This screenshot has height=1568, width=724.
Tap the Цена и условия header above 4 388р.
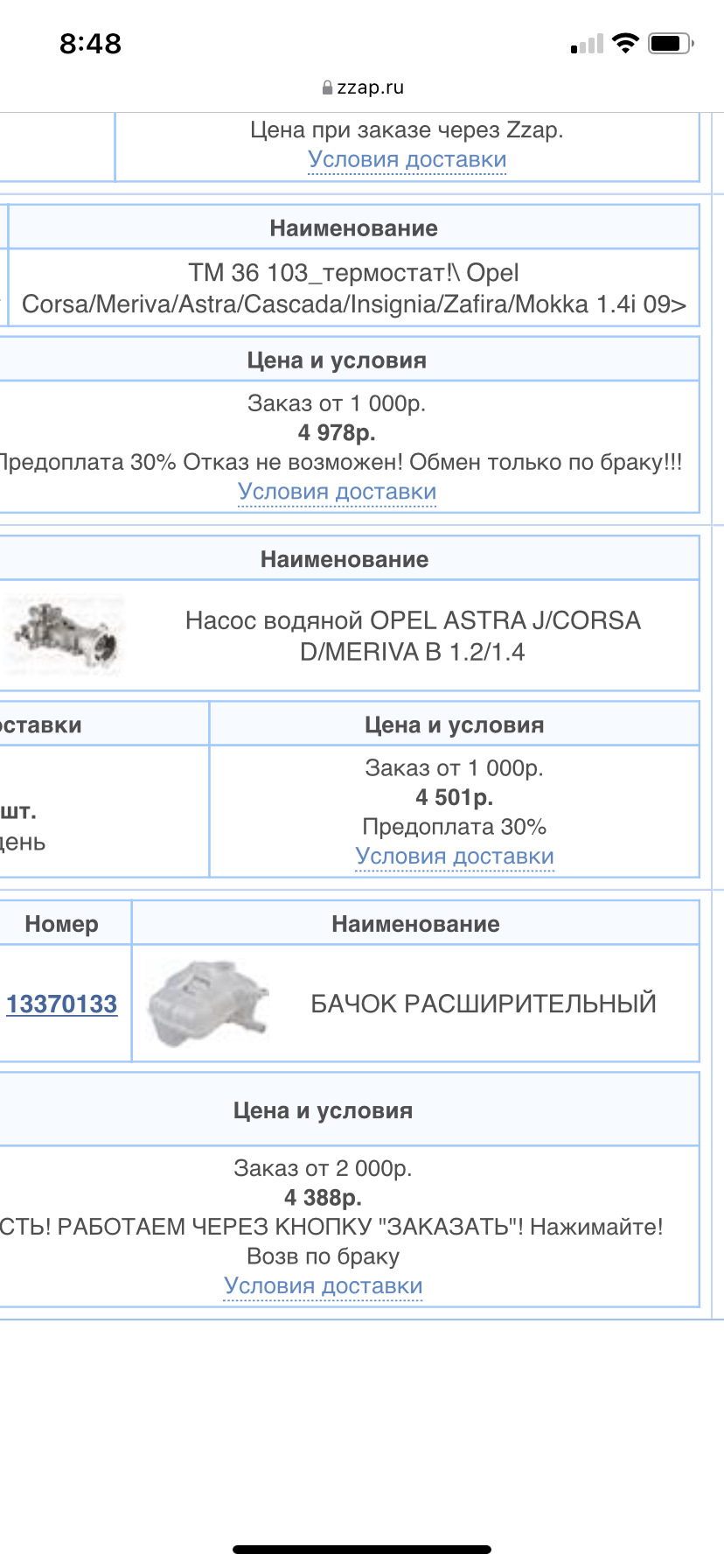323,1111
